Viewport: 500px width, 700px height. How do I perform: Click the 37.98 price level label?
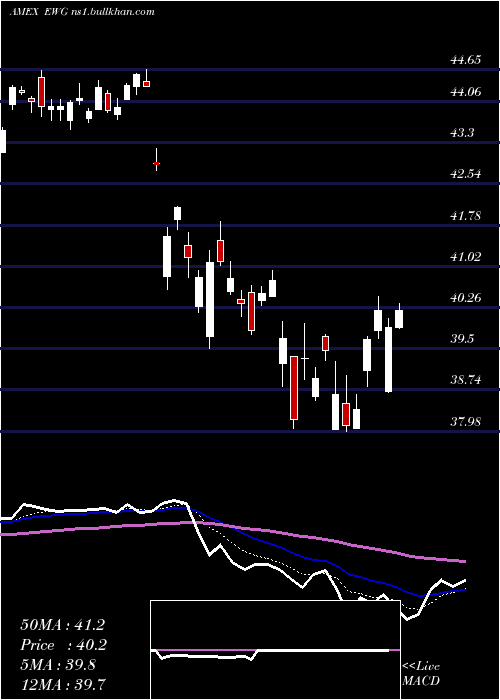click(x=466, y=421)
